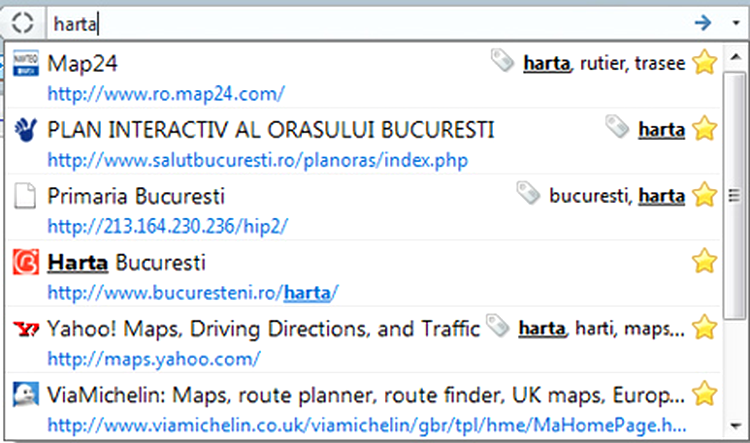Click the scrollbar down arrow
Viewport: 750px width, 443px height.
click(x=735, y=425)
